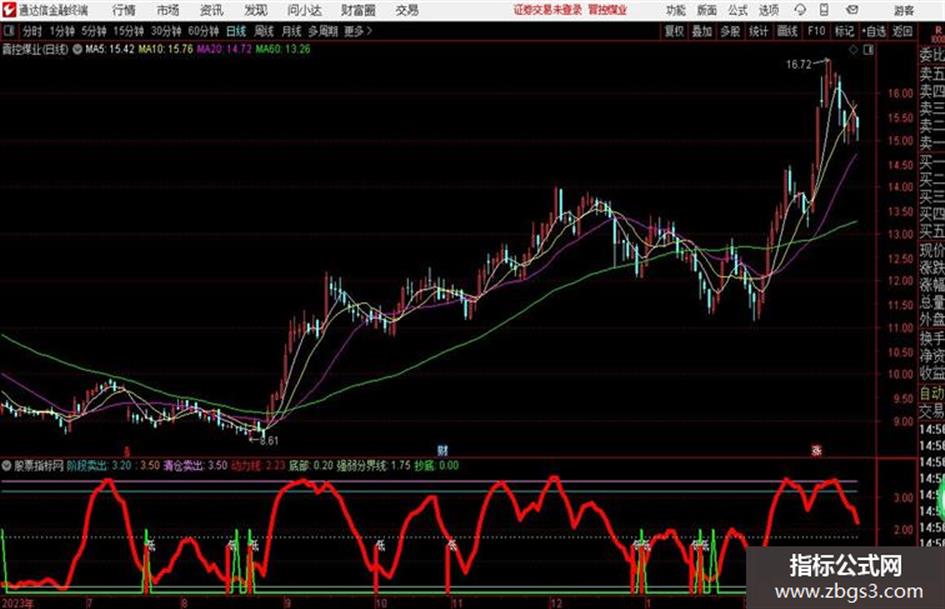Image resolution: width=945 pixels, height=609 pixels.
Task: Click the red 通达信 logo icon
Action: 9,10
